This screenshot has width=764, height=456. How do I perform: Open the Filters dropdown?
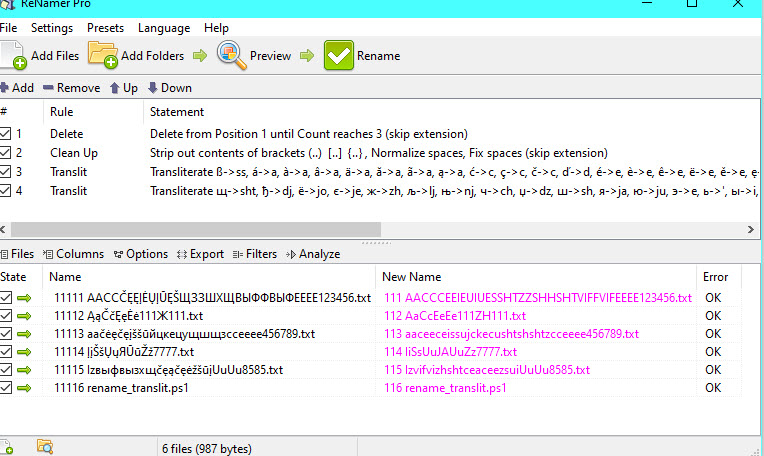click(x=254, y=254)
